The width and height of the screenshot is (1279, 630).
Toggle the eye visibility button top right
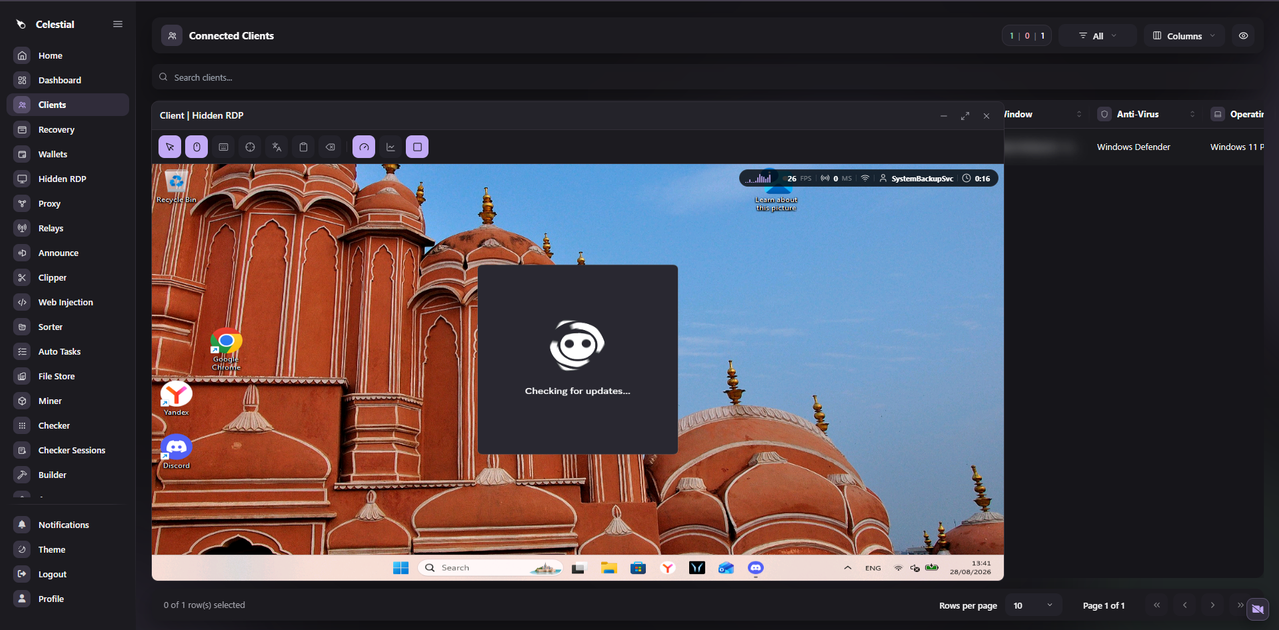coord(1243,36)
